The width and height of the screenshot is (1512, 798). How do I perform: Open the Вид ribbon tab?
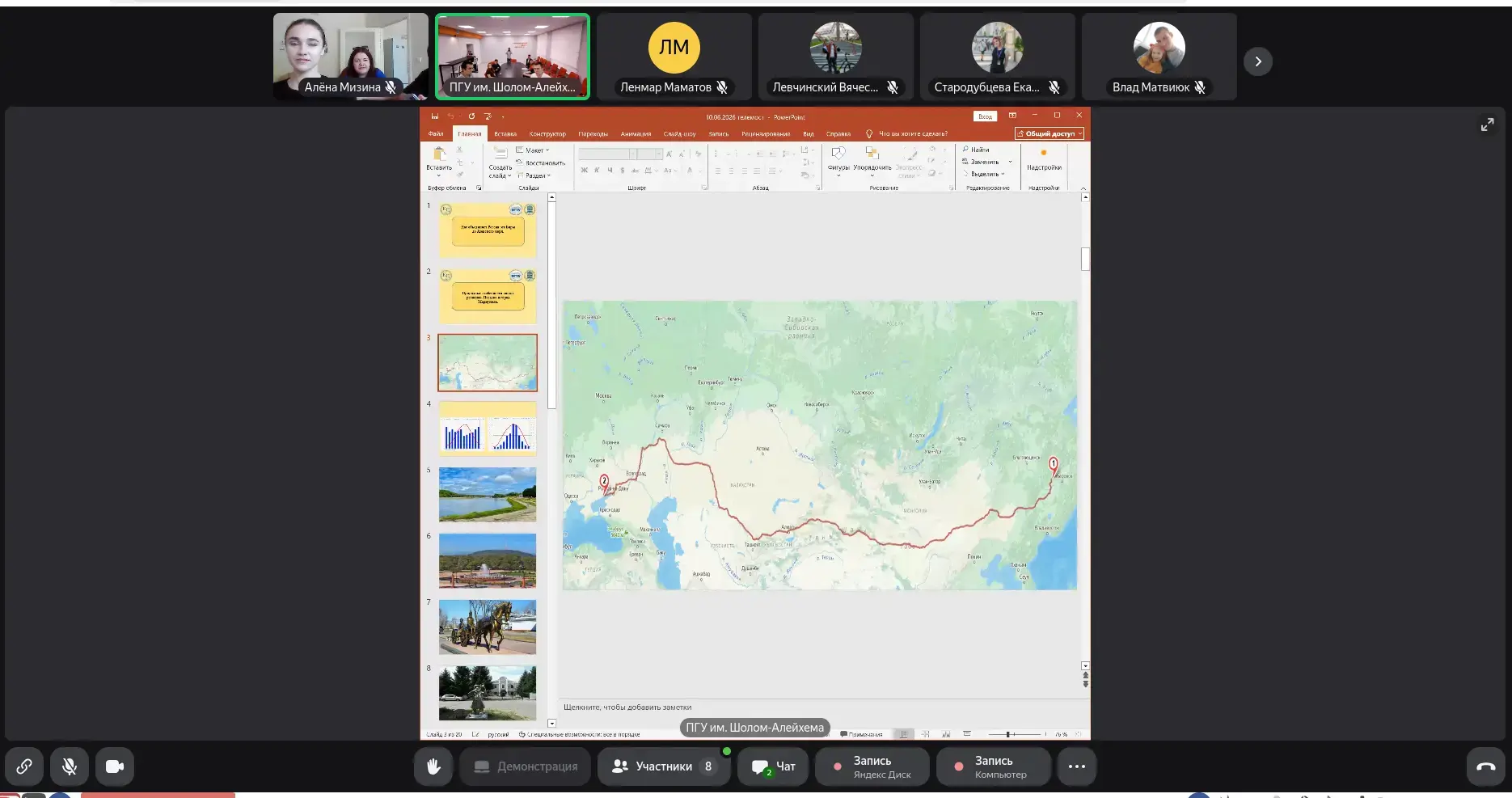809,134
